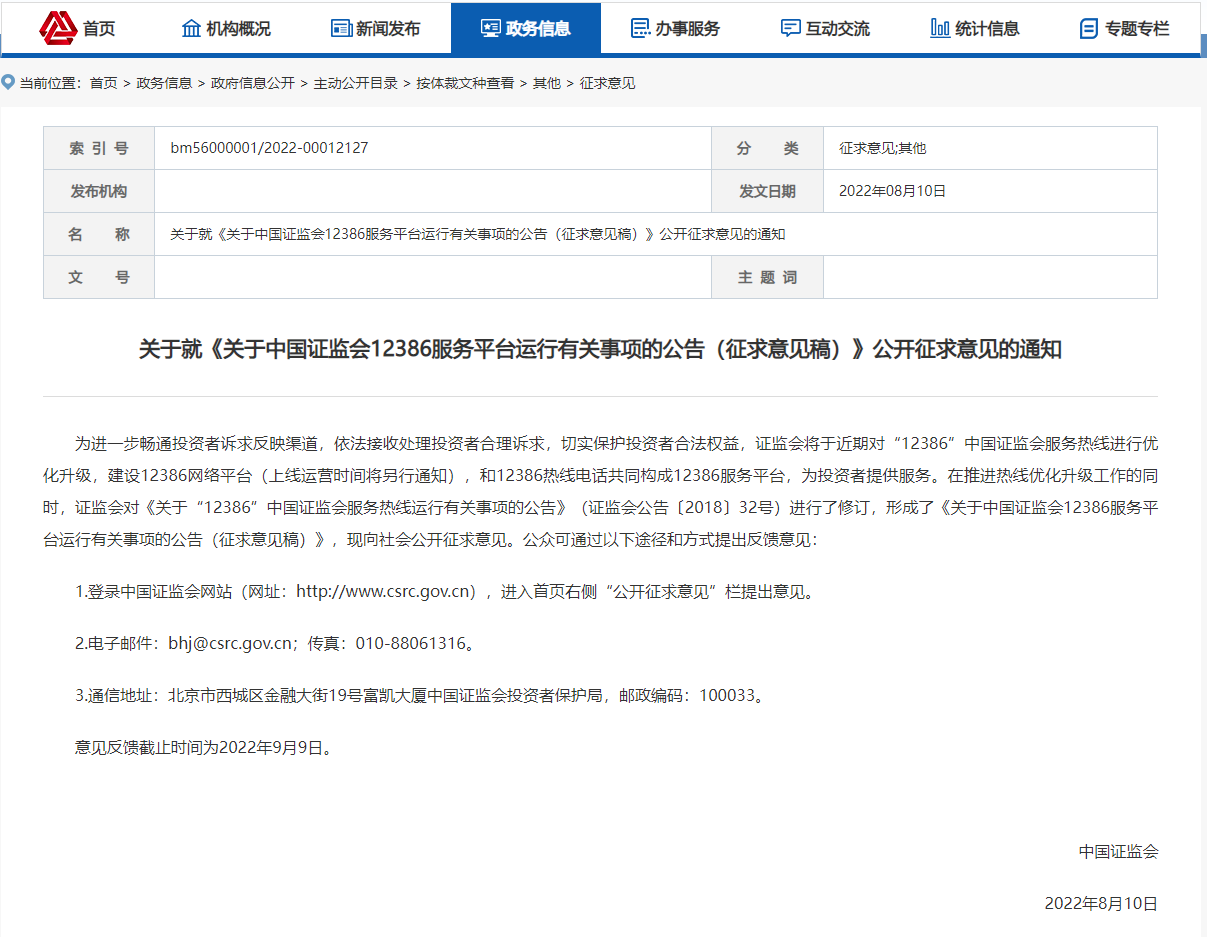Click the page icon beside 专题专栏
Viewport: 1207px width, 937px height.
pos(1089,28)
